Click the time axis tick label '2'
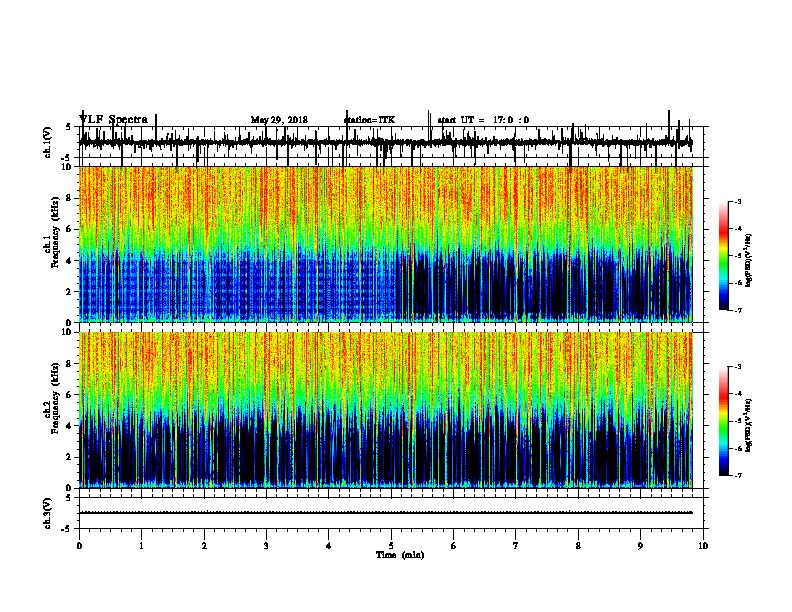 pyautogui.click(x=204, y=545)
